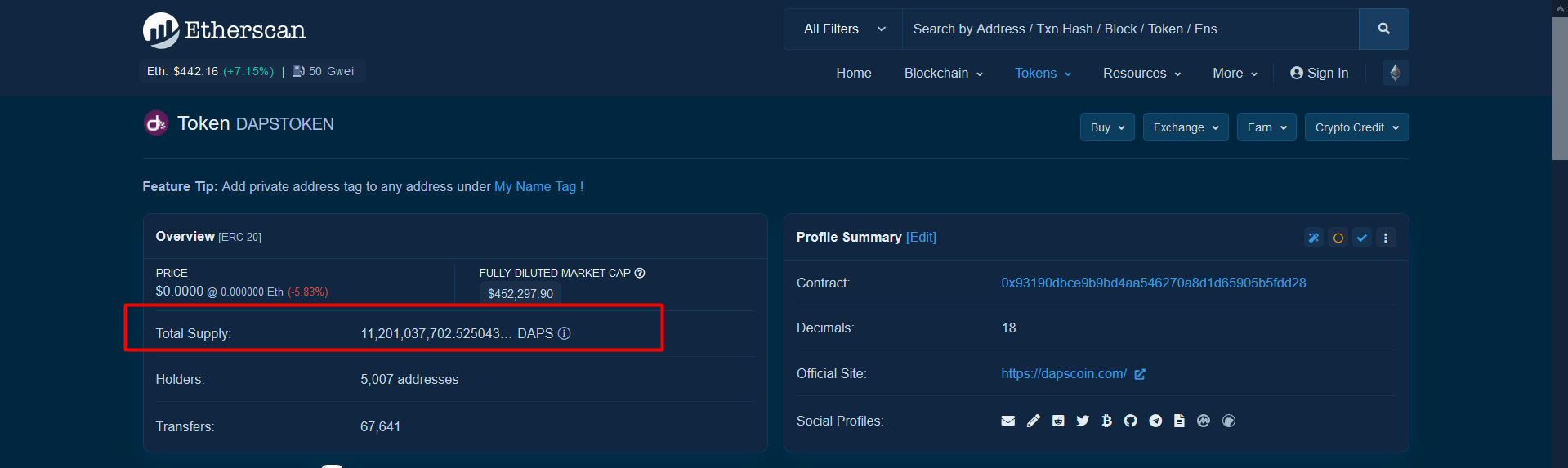Click the $0.0000 price value
The width and height of the screenshot is (1568, 468).
[x=180, y=291]
